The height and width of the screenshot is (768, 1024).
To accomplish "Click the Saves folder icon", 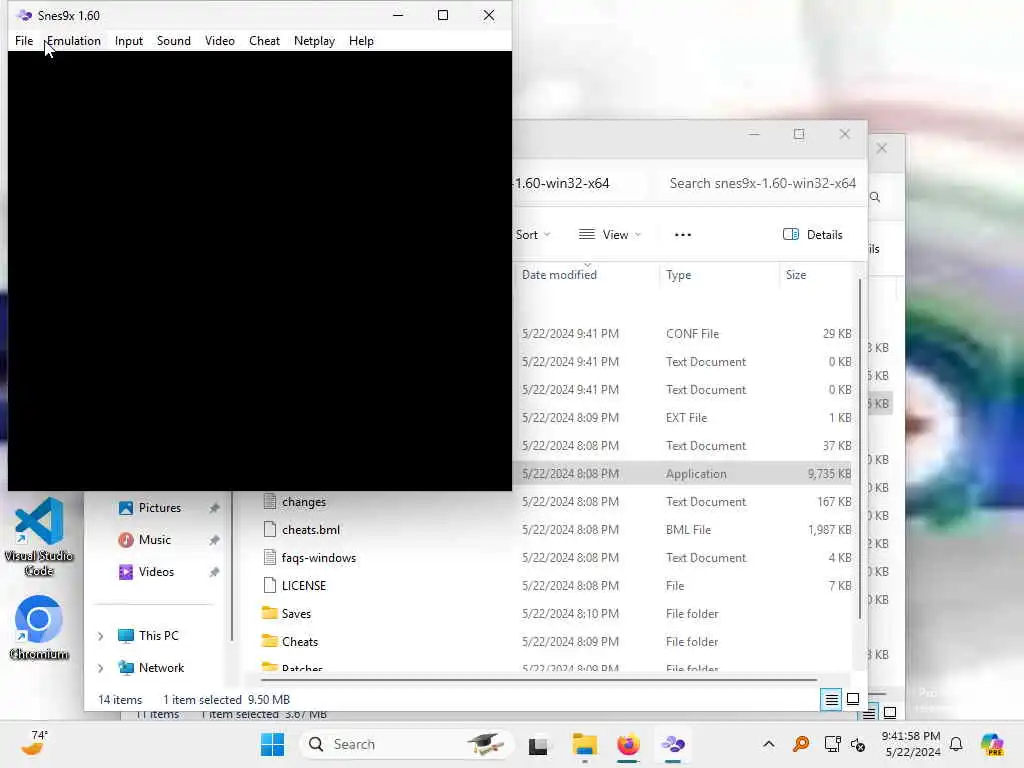I will 270,613.
